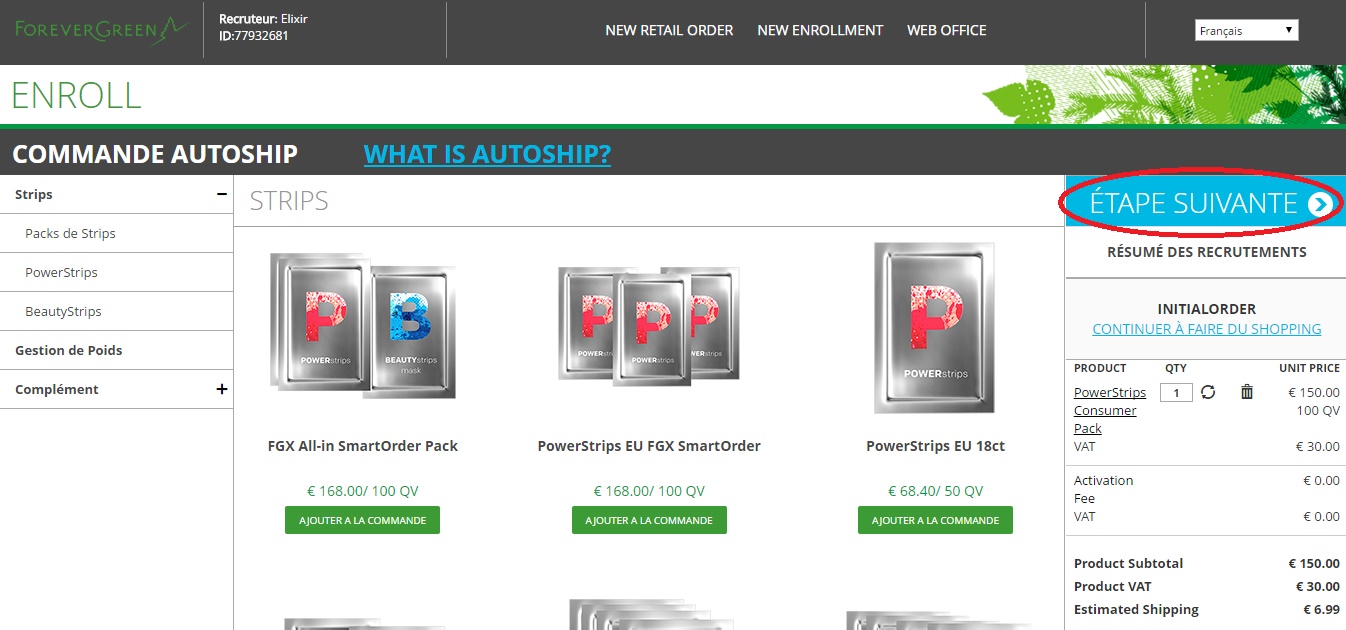
Task: Click the Product Subtotal label
Action: tap(1128, 563)
